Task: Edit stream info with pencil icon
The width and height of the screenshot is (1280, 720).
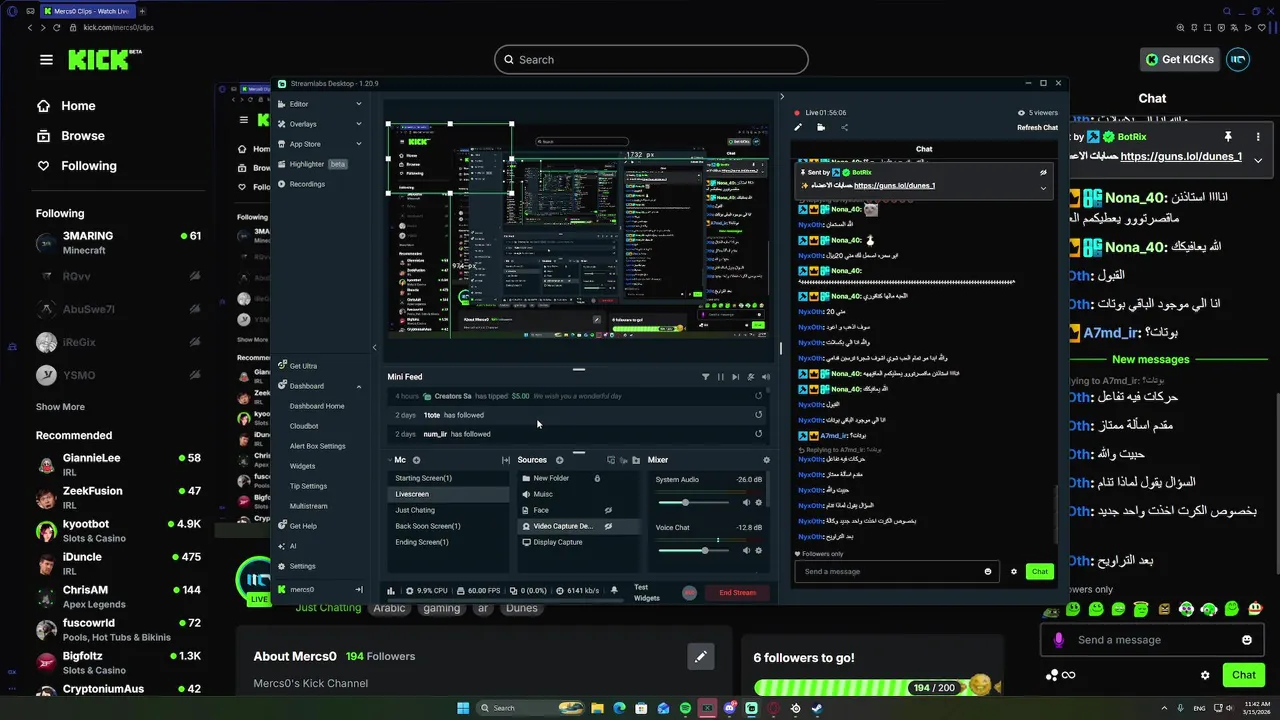Action: click(798, 127)
